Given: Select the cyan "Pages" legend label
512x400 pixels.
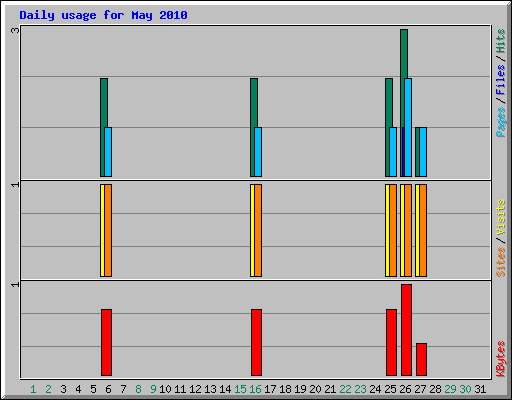Looking at the screenshot, I should [x=500, y=122].
